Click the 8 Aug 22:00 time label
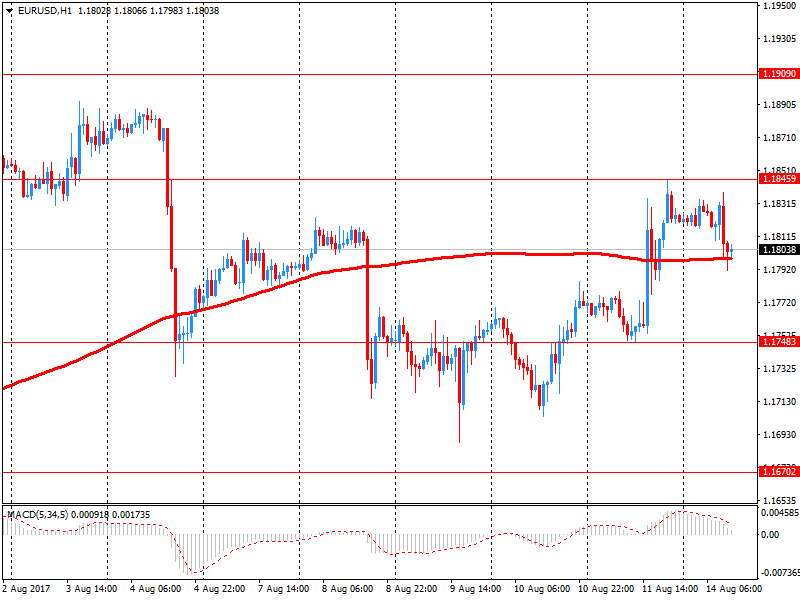The width and height of the screenshot is (800, 600). tap(412, 589)
